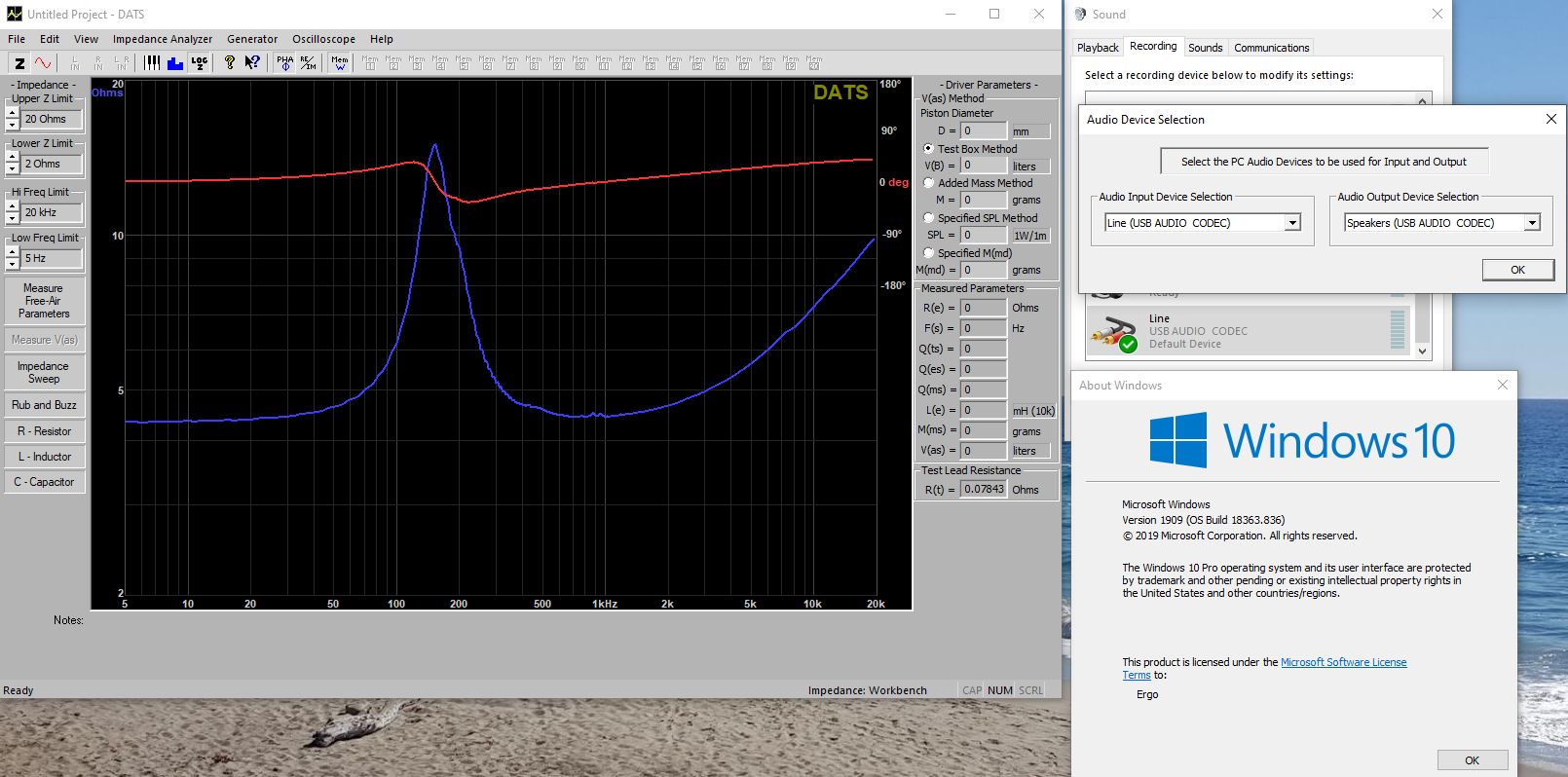Select the Mem 7 memory slot icon

[x=510, y=63]
